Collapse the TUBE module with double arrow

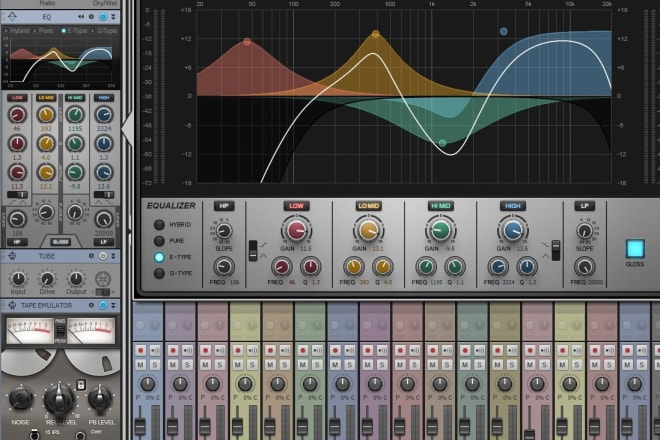point(113,256)
